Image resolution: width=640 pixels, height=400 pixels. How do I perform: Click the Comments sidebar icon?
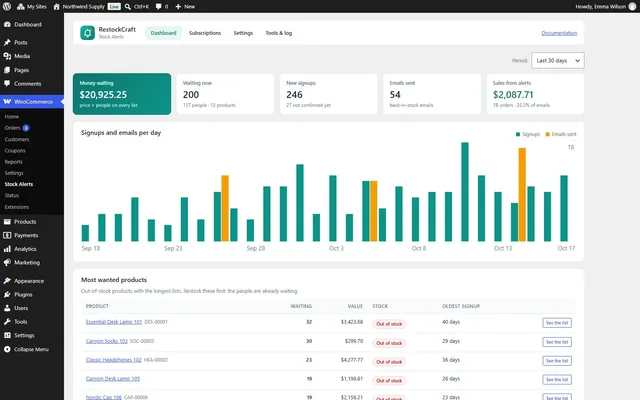click(x=7, y=84)
